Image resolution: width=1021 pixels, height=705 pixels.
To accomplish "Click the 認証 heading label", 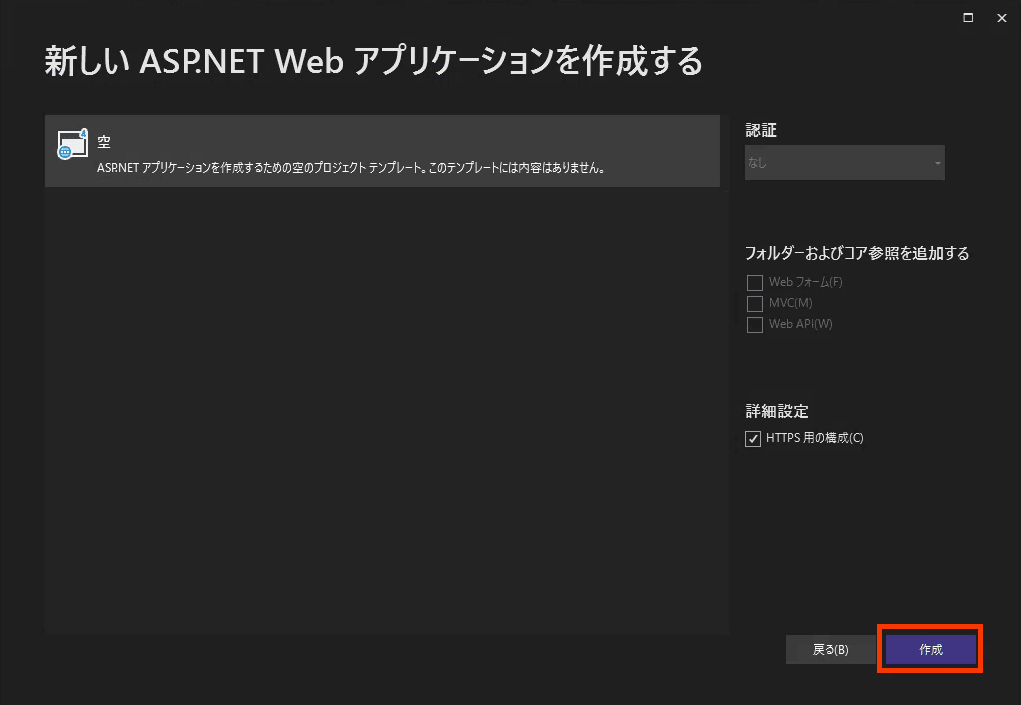I will 761,130.
